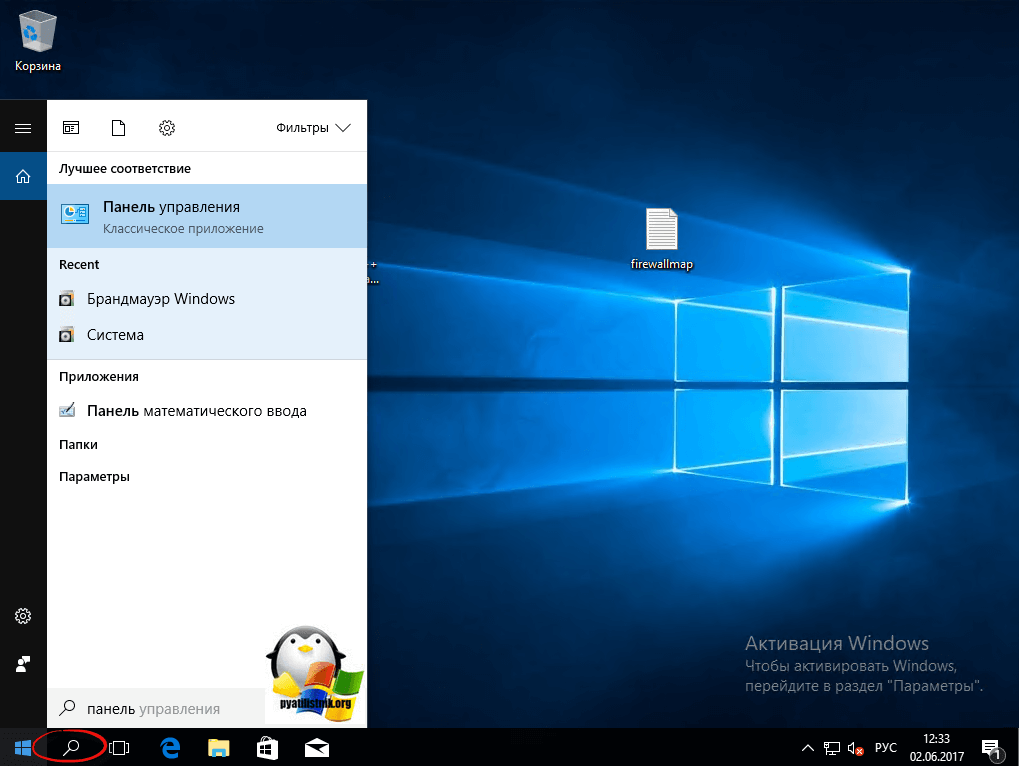Open Брандмауэр Windows recent item
The image size is (1019, 766).
tap(160, 299)
